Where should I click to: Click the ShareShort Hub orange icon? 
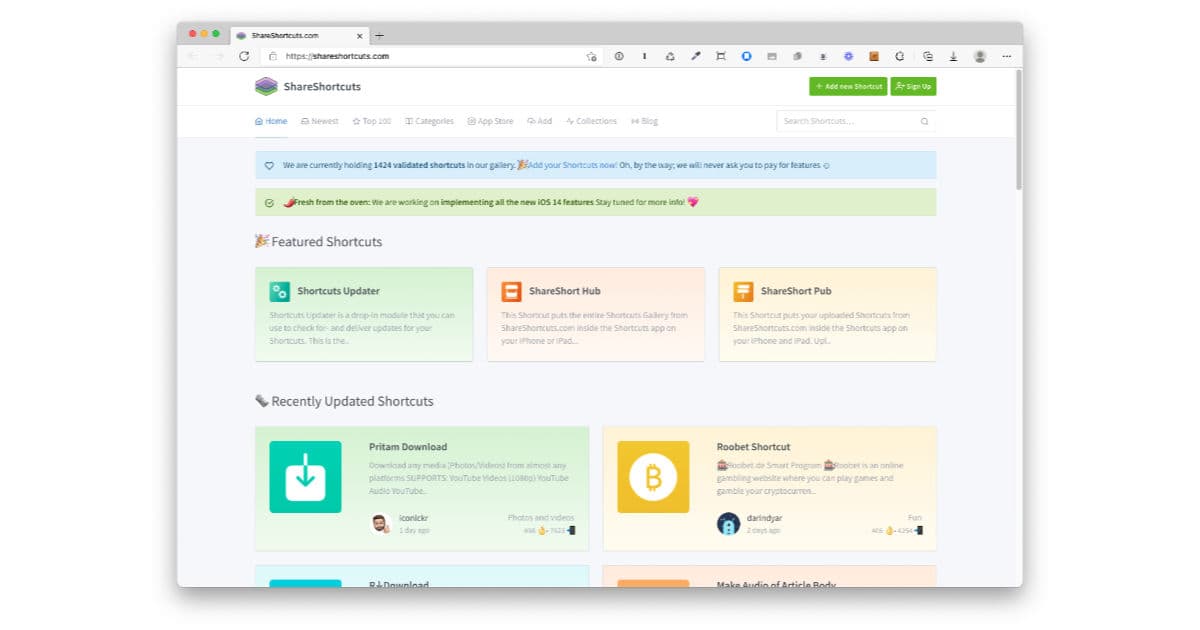click(511, 291)
